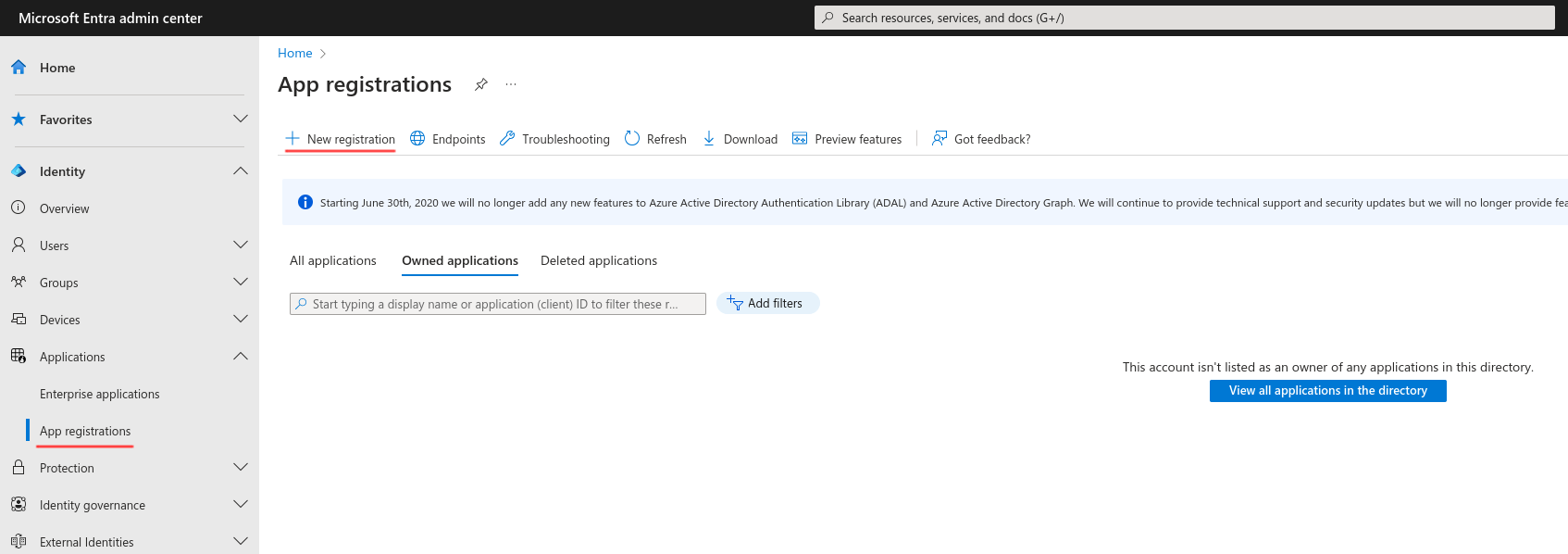Focus the top search resources field
Screen dimensions: 1568x554
coord(1185,18)
